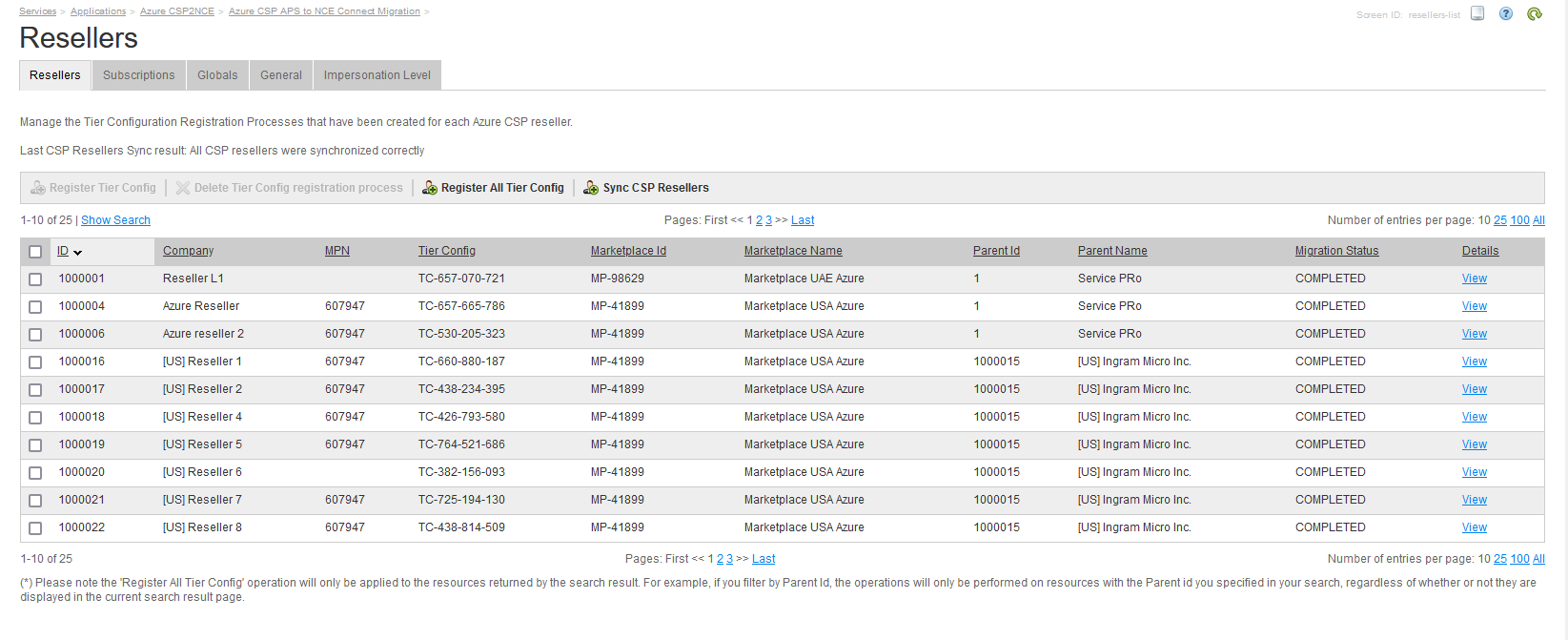Click the Sync CSP Resellers icon
The height and width of the screenshot is (640, 1568).
[x=591, y=188]
